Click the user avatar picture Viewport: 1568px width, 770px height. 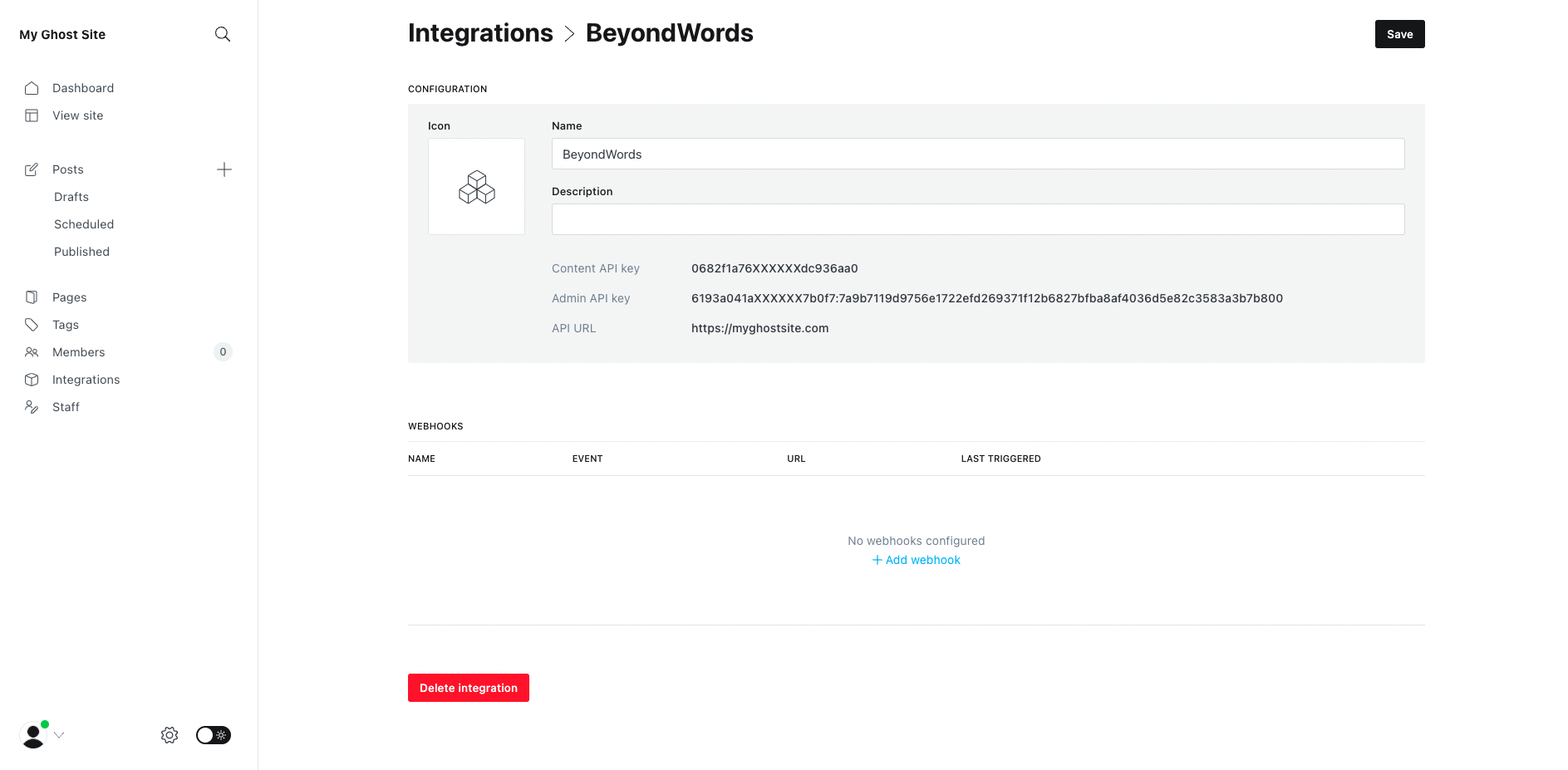tap(33, 735)
